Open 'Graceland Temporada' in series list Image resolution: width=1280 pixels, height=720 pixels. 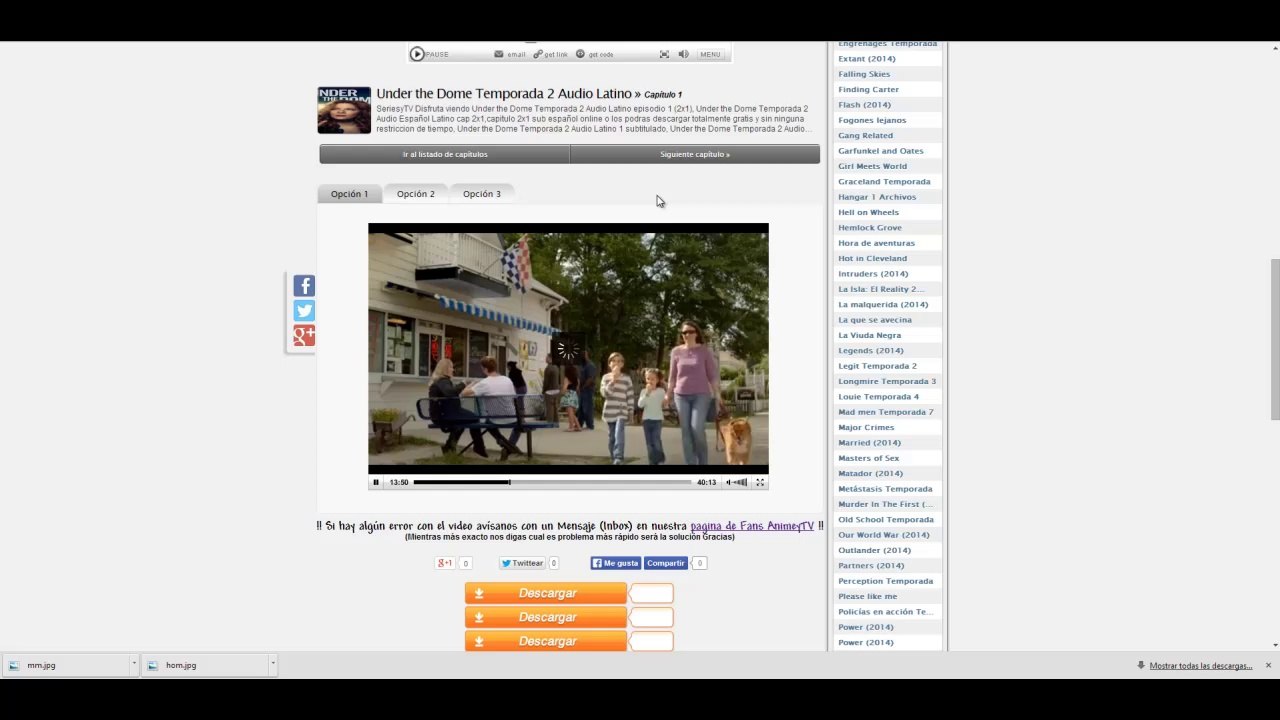click(884, 182)
